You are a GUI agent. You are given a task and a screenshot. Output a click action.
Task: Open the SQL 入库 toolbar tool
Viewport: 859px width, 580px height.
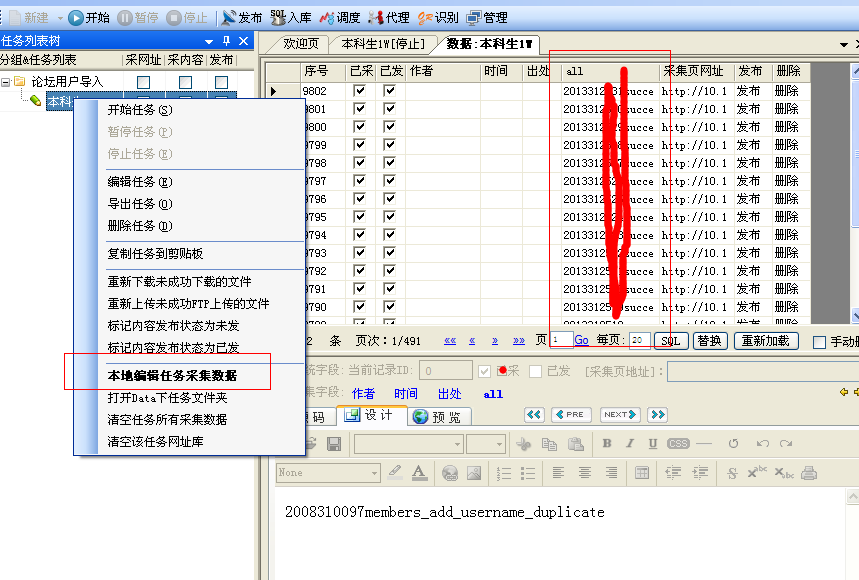[x=290, y=18]
